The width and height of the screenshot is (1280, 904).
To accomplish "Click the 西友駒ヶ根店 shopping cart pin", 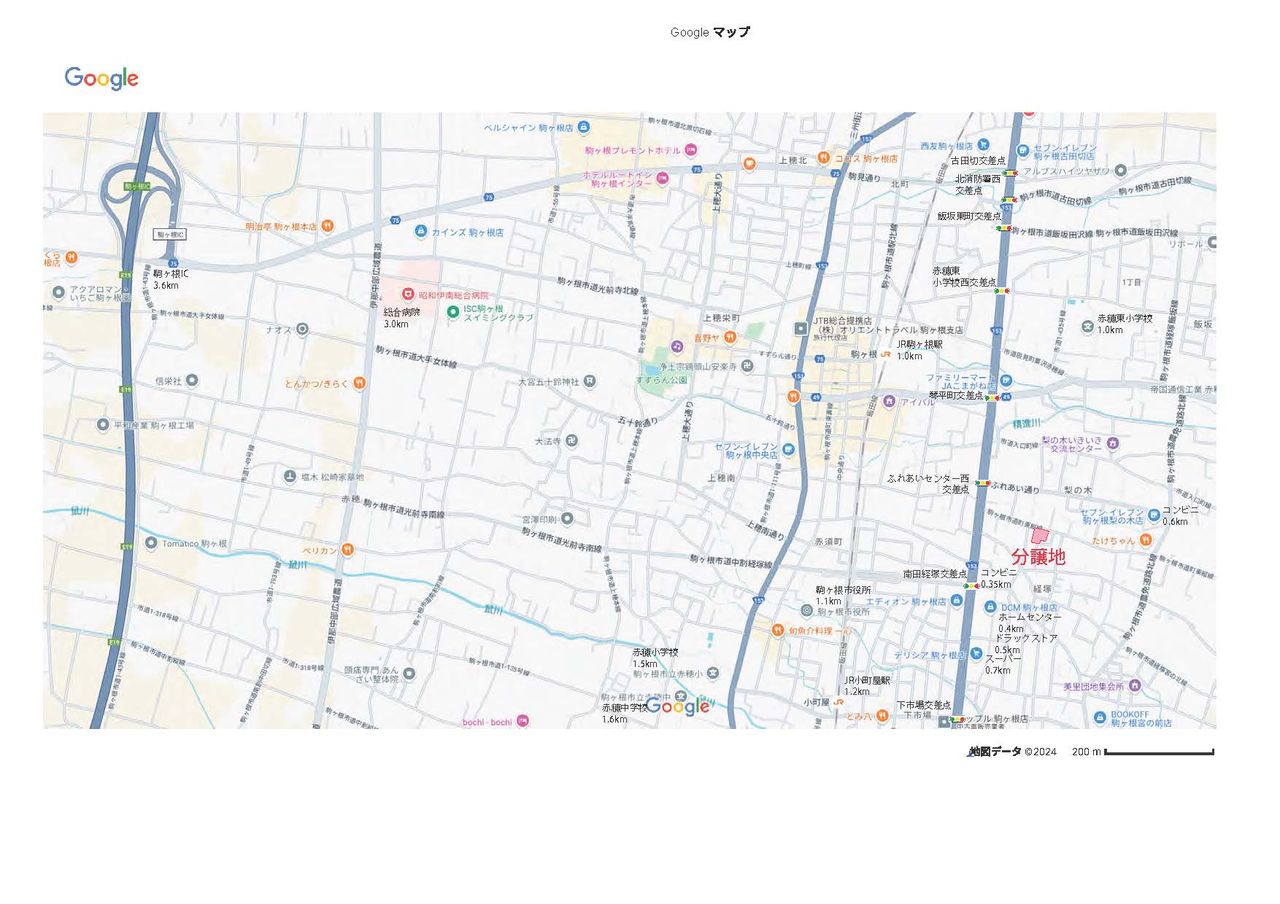I will 983,146.
